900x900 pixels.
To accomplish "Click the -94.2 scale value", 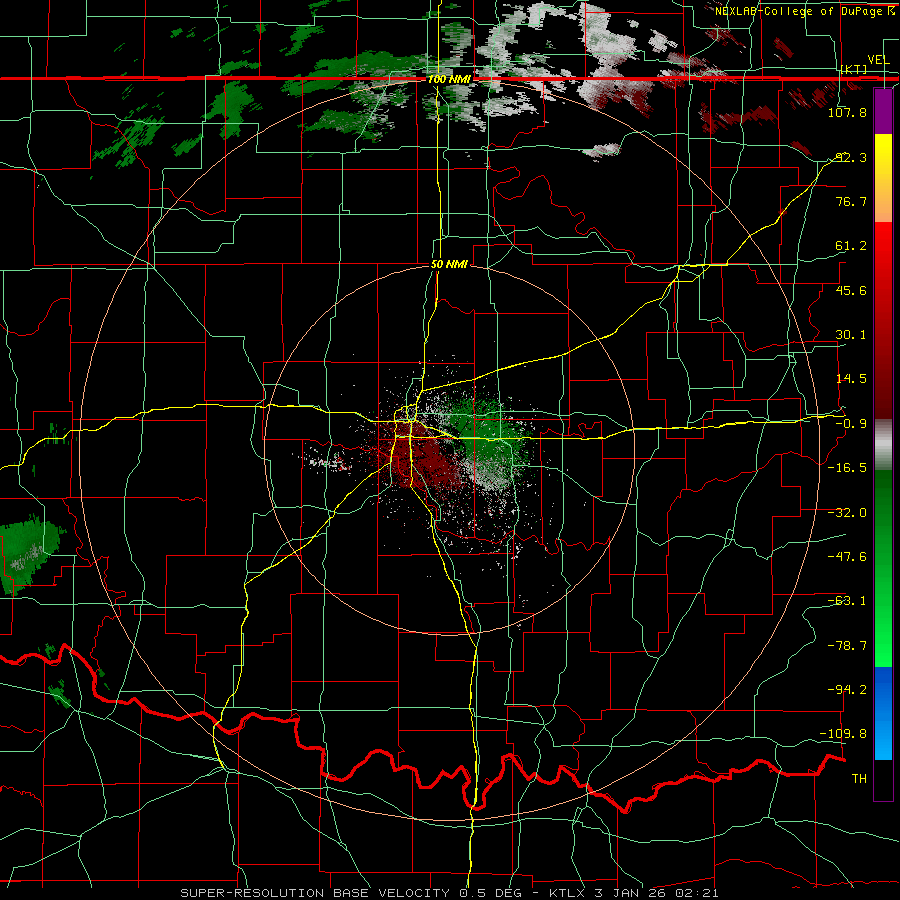I will 847,690.
